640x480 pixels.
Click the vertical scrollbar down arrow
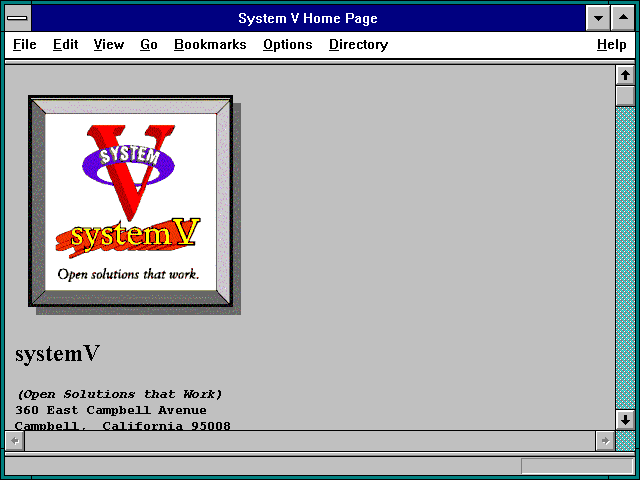coord(625,420)
